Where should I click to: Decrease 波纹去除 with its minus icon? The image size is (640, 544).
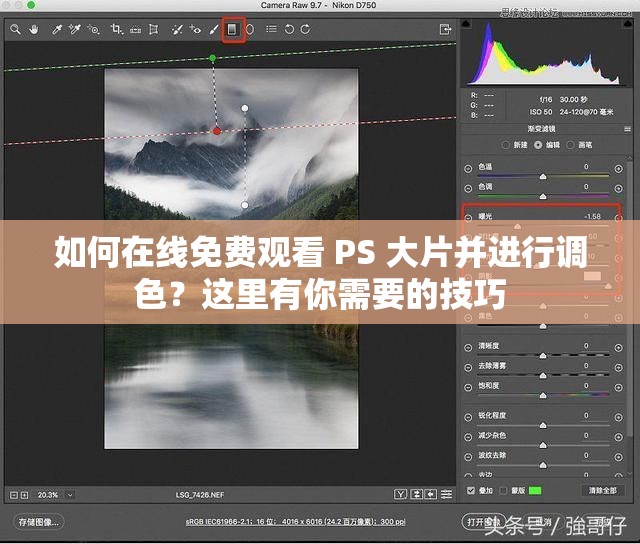[x=468, y=457]
